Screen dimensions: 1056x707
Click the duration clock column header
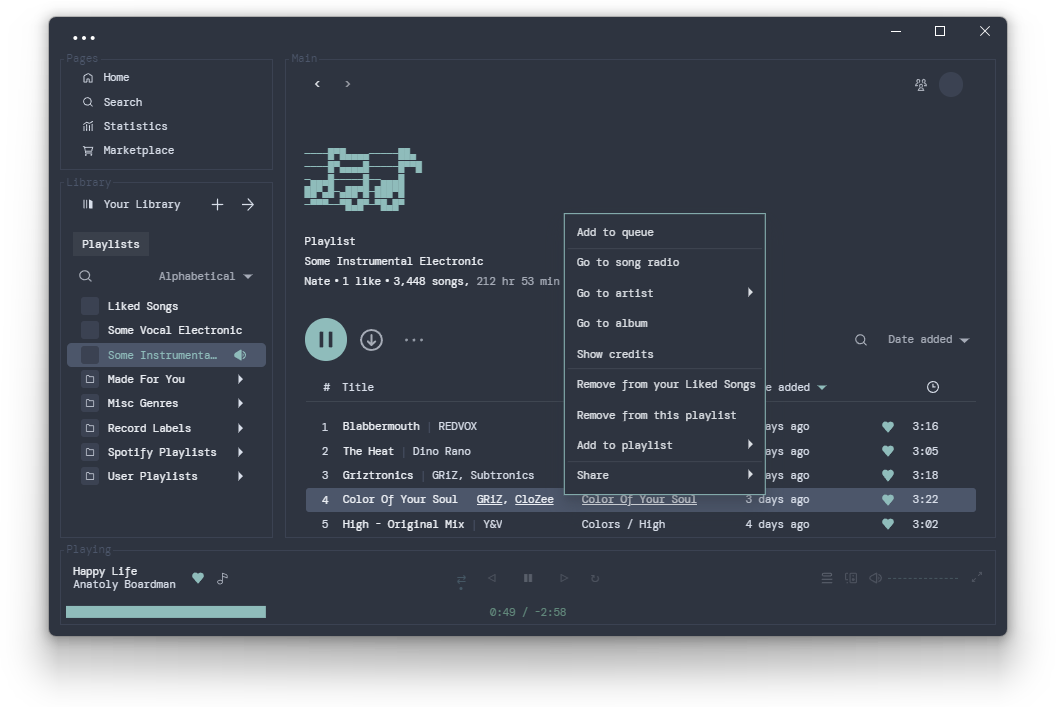tap(933, 387)
